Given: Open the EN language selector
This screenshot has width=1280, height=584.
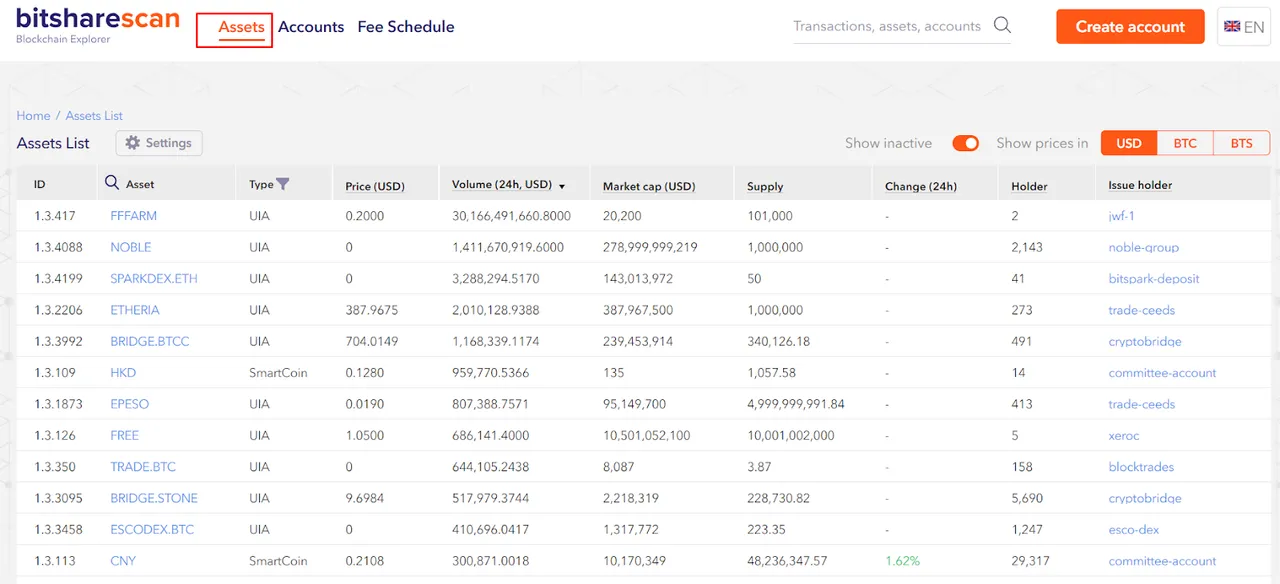Looking at the screenshot, I should tap(1243, 27).
